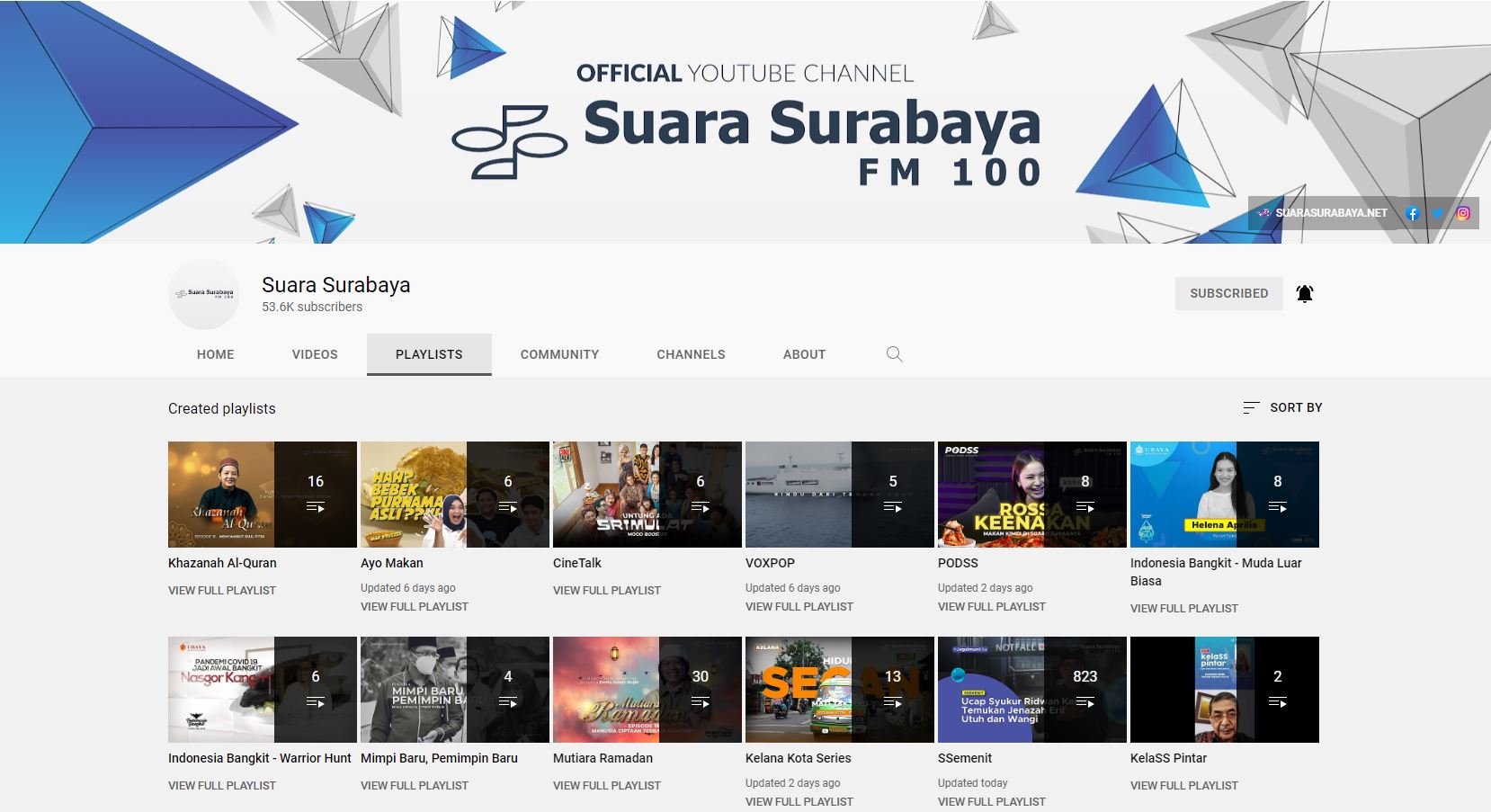Open the channel search magnifier icon
Viewport: 1491px width, 812px height.
click(x=894, y=354)
